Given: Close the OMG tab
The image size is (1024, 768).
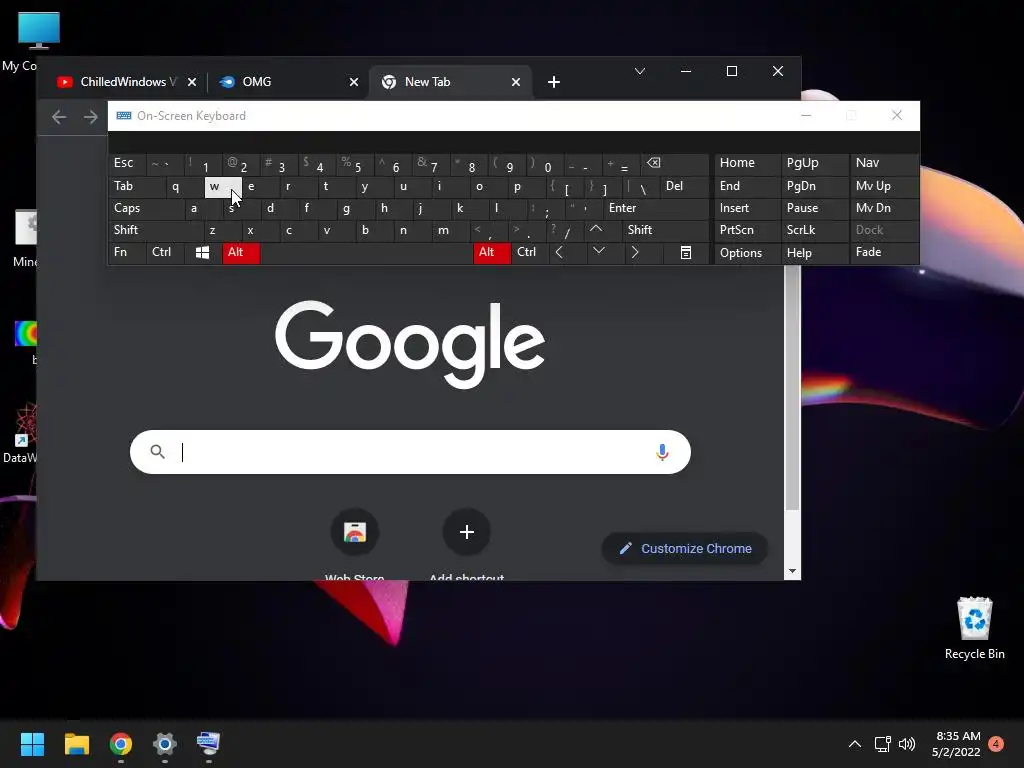Looking at the screenshot, I should 354,82.
